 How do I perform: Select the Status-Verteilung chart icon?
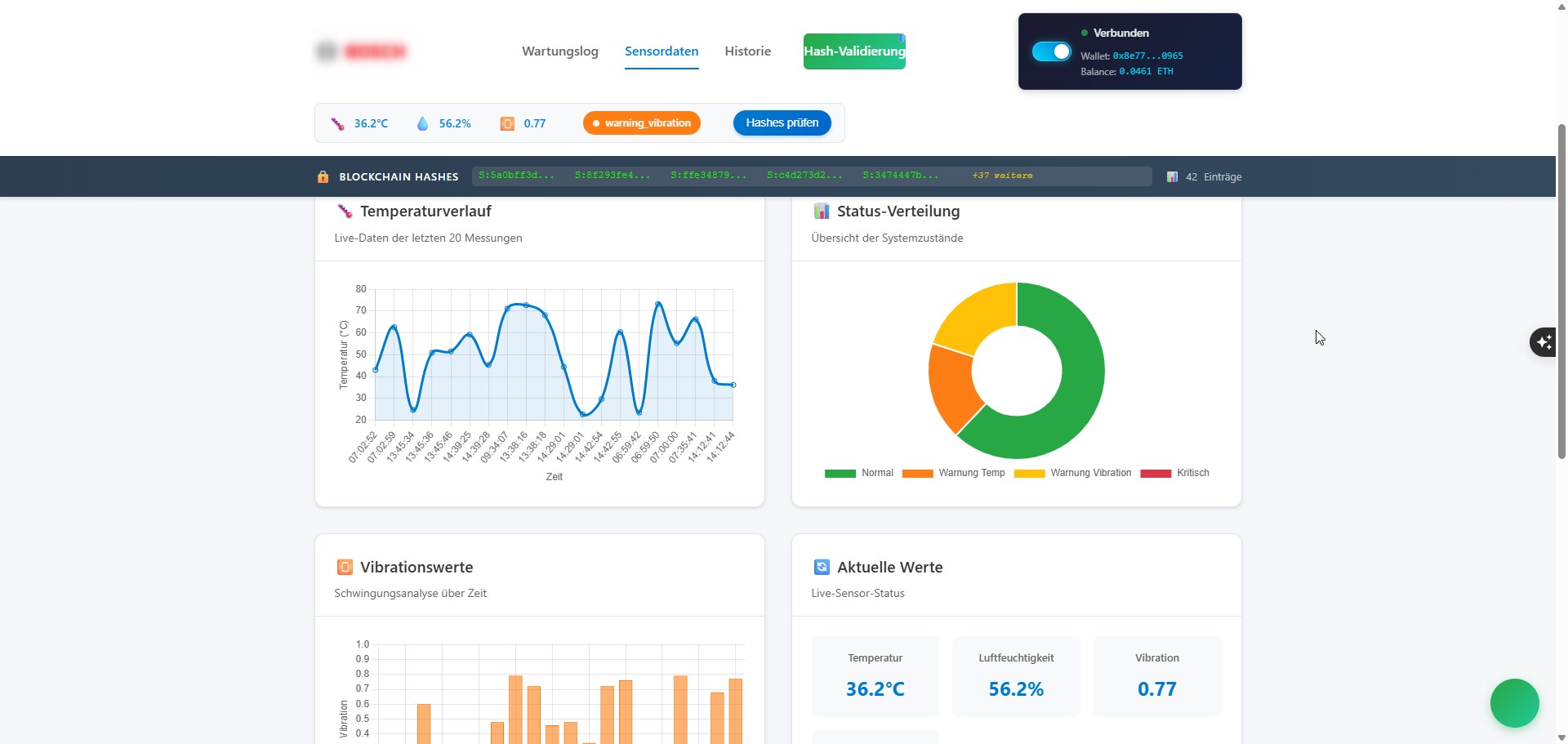821,211
